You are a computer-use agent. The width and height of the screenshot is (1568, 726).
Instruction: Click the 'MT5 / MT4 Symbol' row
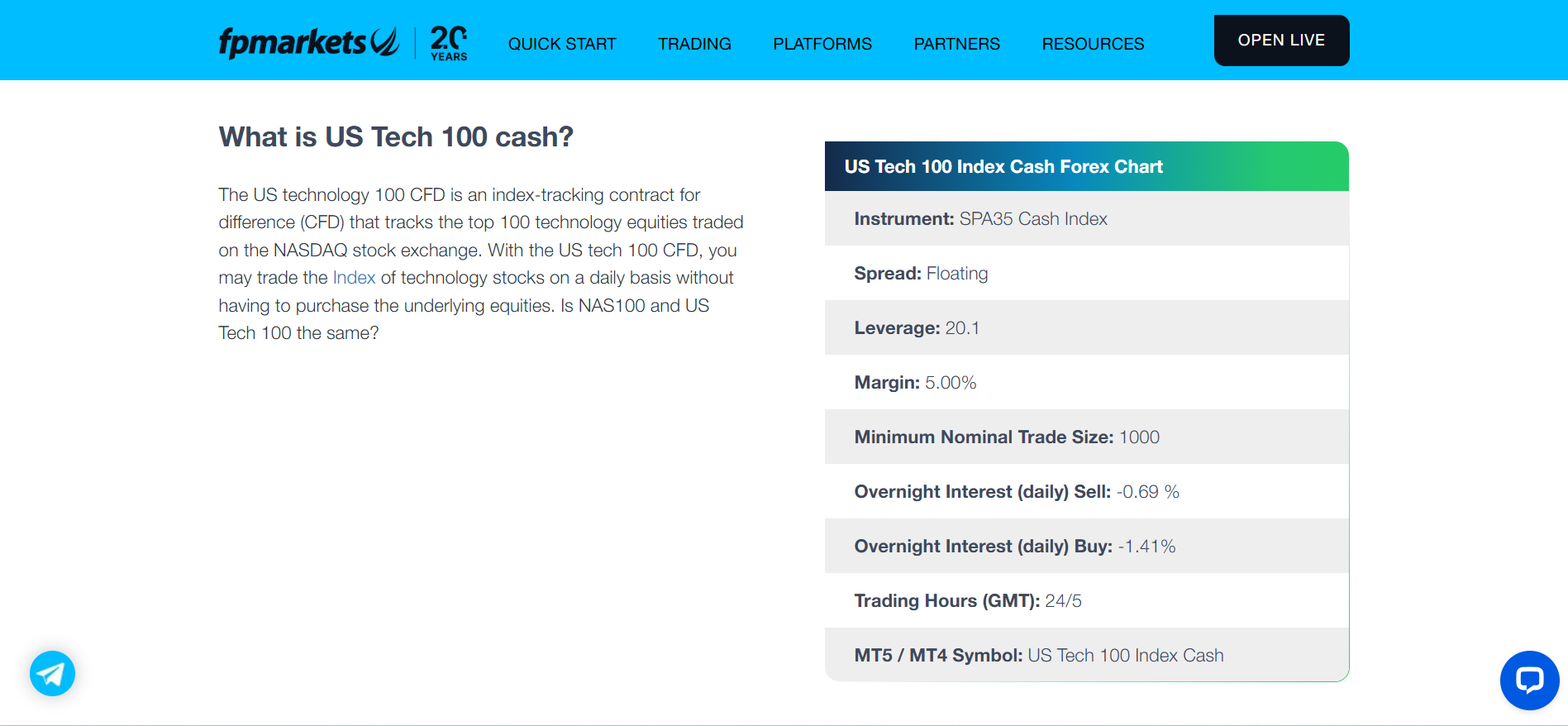(1086, 655)
